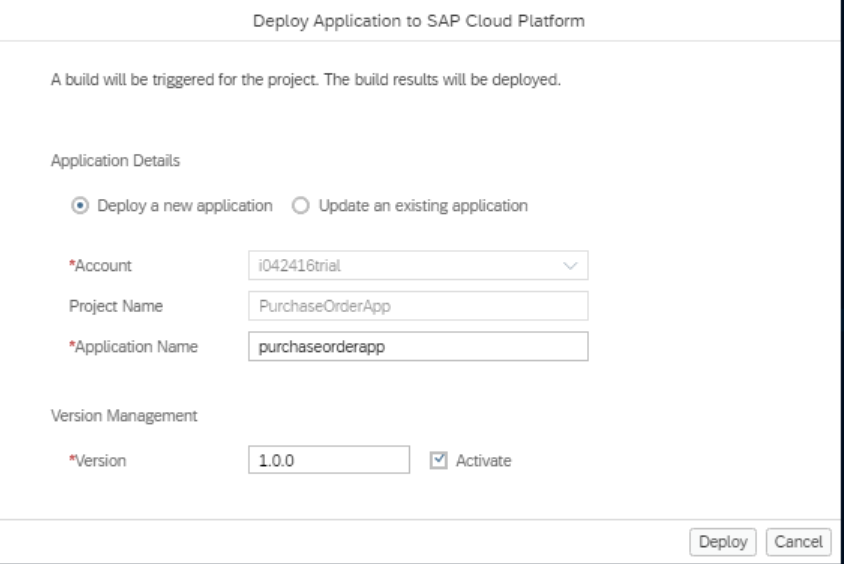
Task: Click the Deploy button
Action: point(722,542)
